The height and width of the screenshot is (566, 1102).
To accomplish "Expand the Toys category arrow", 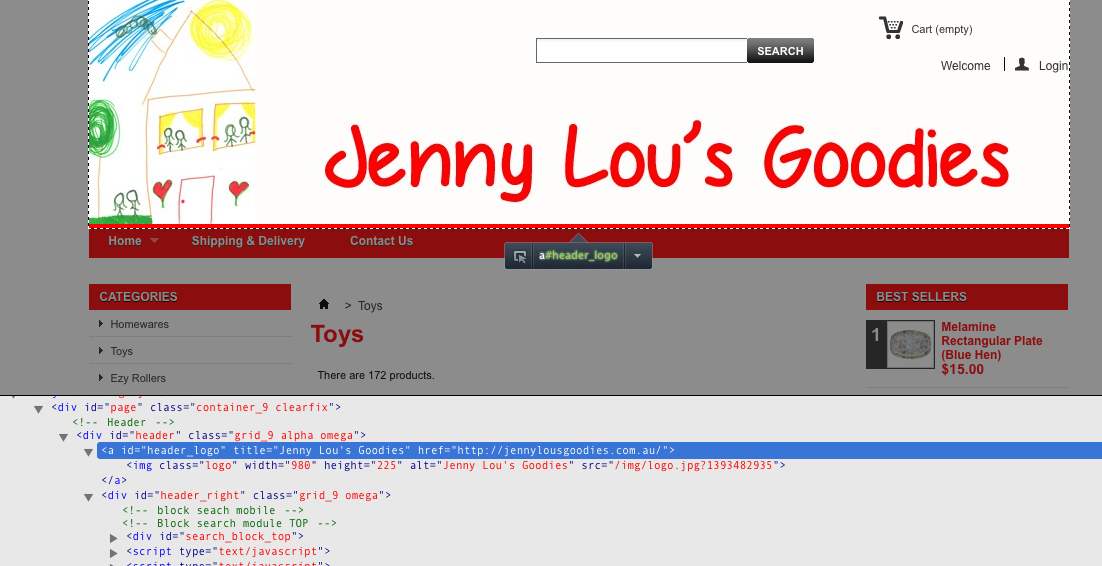I will coord(101,350).
